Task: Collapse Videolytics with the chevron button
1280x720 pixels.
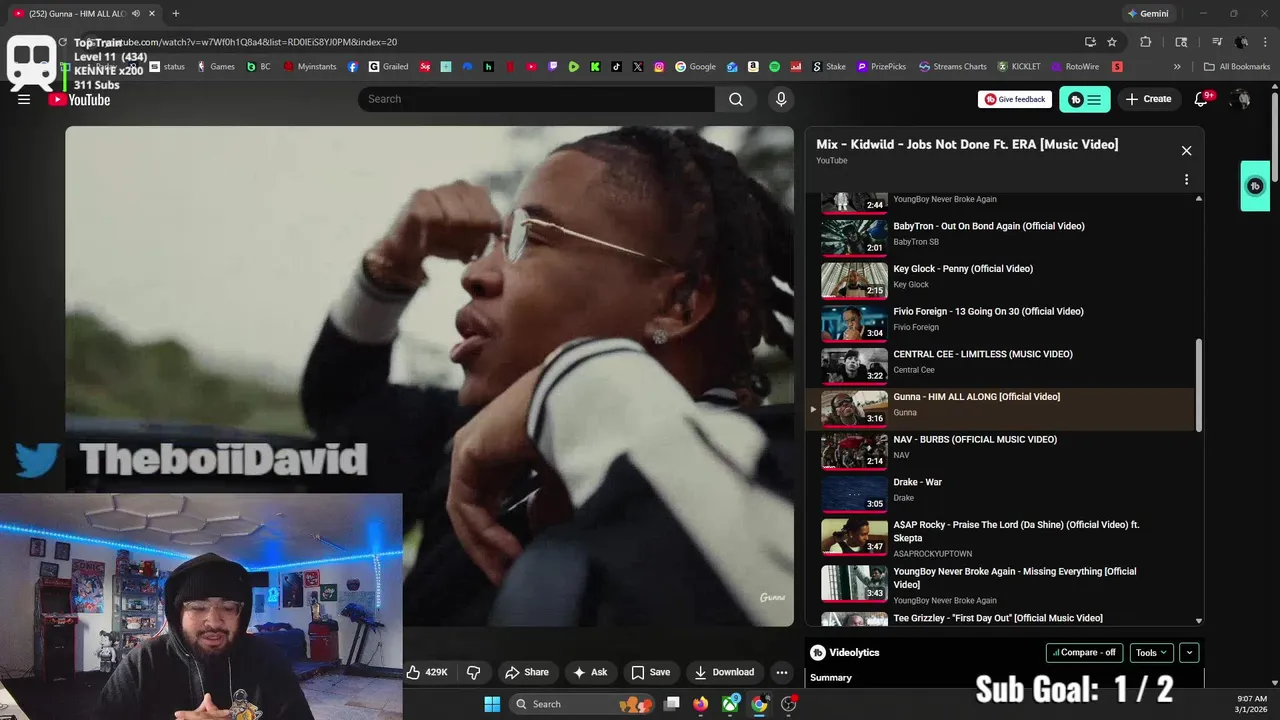Action: coord(1189,653)
